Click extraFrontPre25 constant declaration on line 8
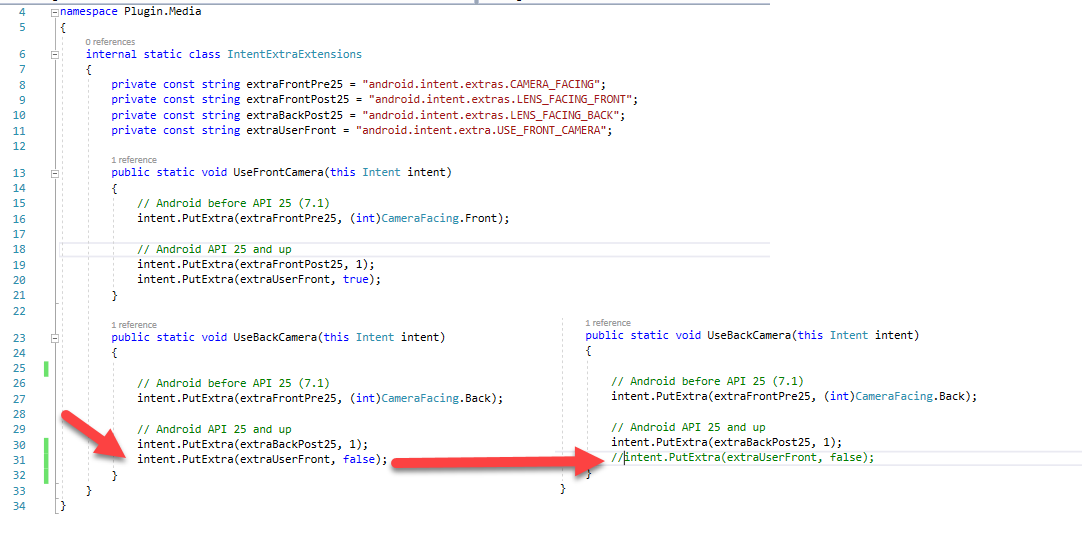Viewport: 1082px width, 555px height. 294,84
